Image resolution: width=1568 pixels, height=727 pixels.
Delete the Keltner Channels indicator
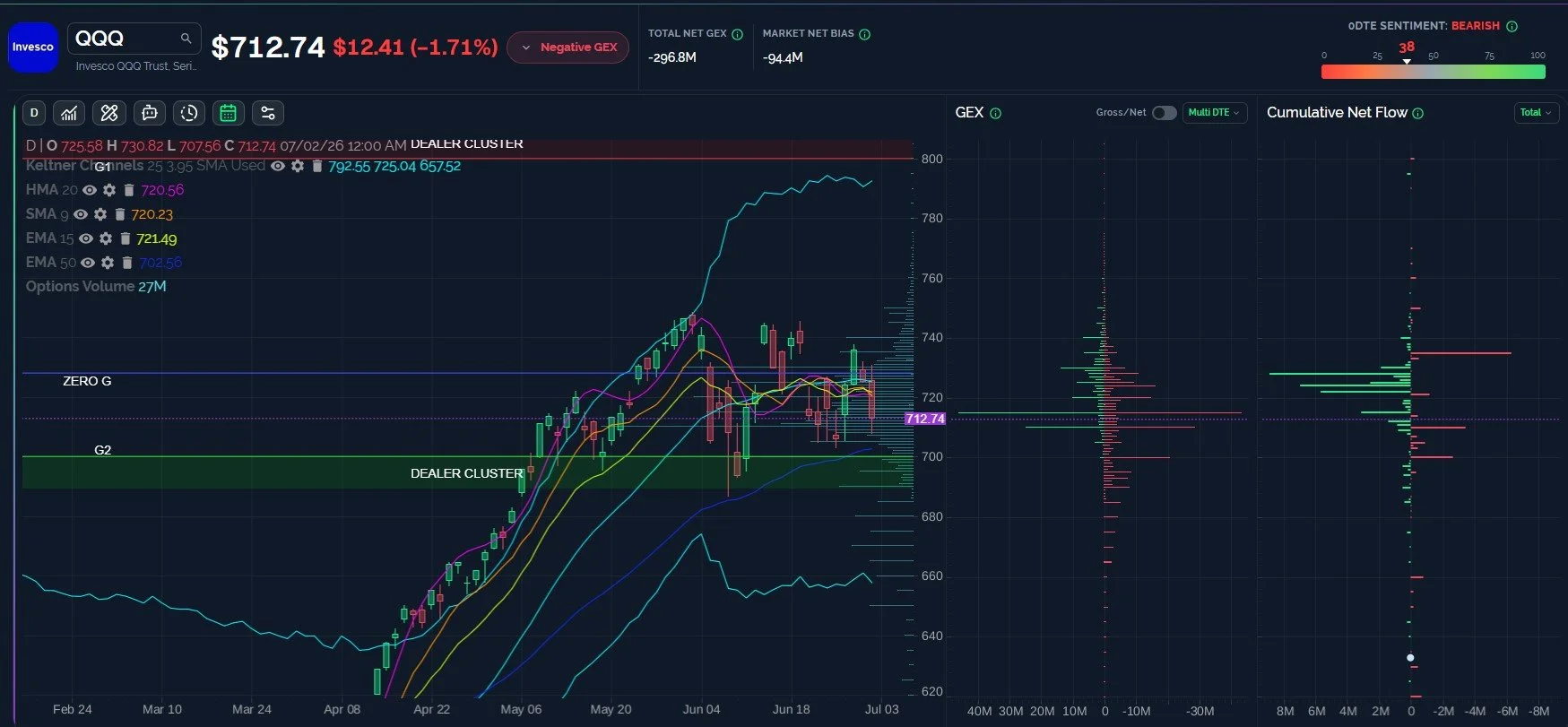[x=316, y=166]
